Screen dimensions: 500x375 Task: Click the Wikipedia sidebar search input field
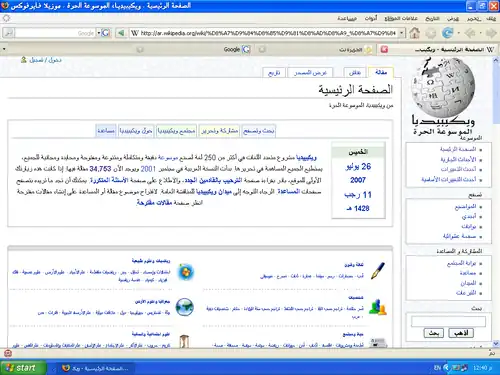point(448,321)
